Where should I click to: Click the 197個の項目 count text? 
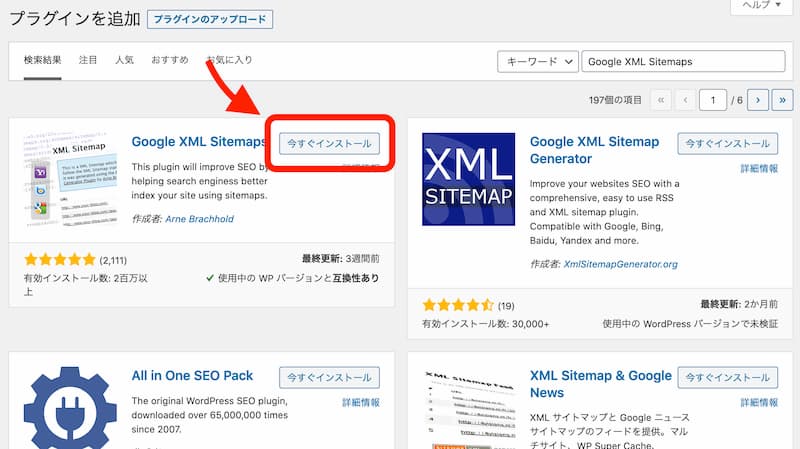[x=615, y=100]
